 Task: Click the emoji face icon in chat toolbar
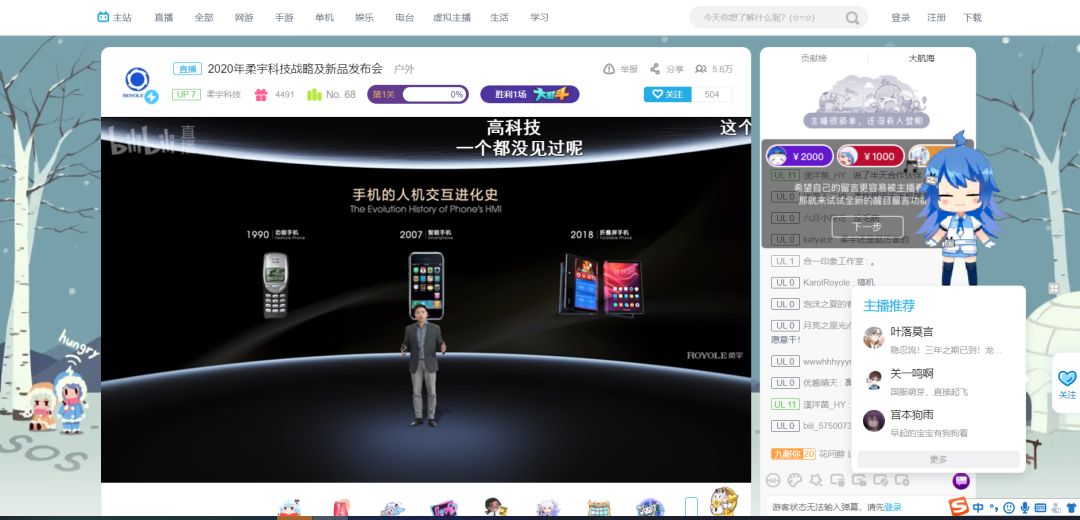coord(773,481)
